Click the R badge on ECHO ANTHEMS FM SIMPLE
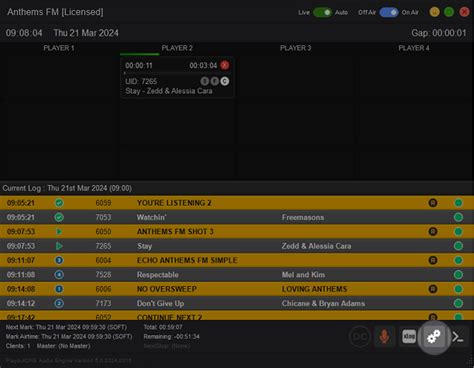The width and height of the screenshot is (474, 368). pyautogui.click(x=433, y=260)
